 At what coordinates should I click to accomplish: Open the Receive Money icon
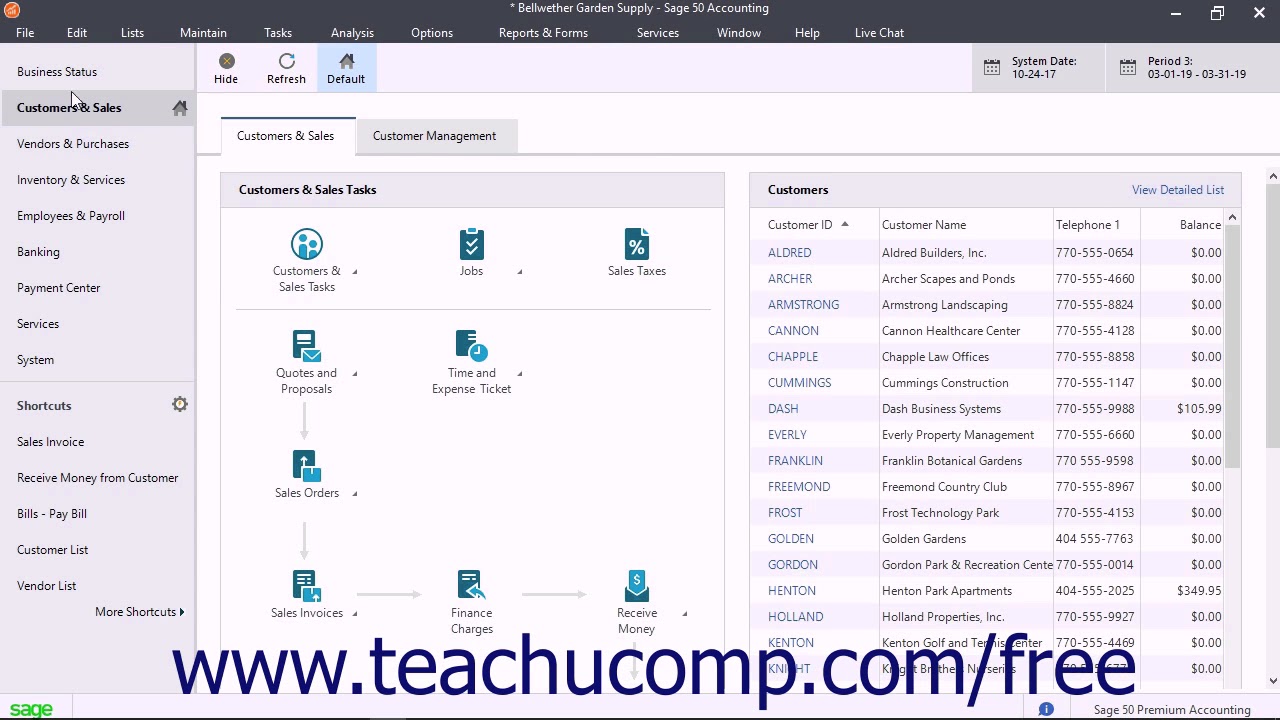click(x=637, y=587)
